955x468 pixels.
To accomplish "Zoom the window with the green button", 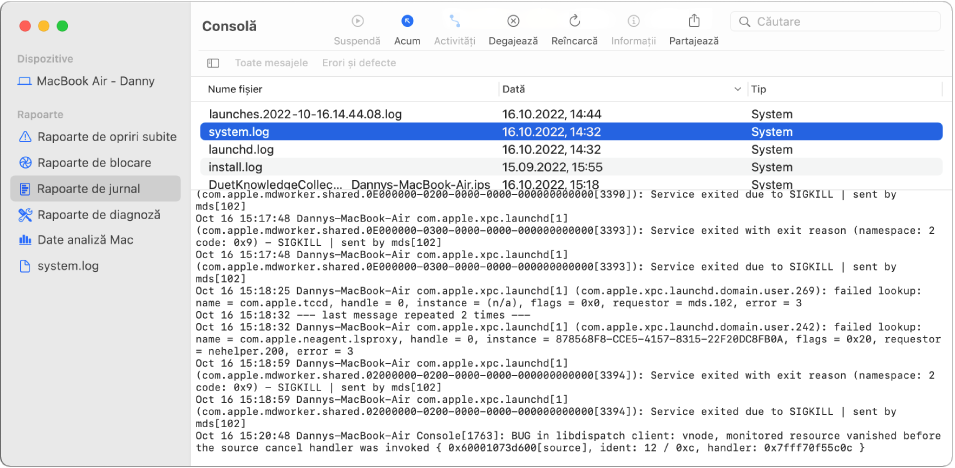I will pos(62,26).
